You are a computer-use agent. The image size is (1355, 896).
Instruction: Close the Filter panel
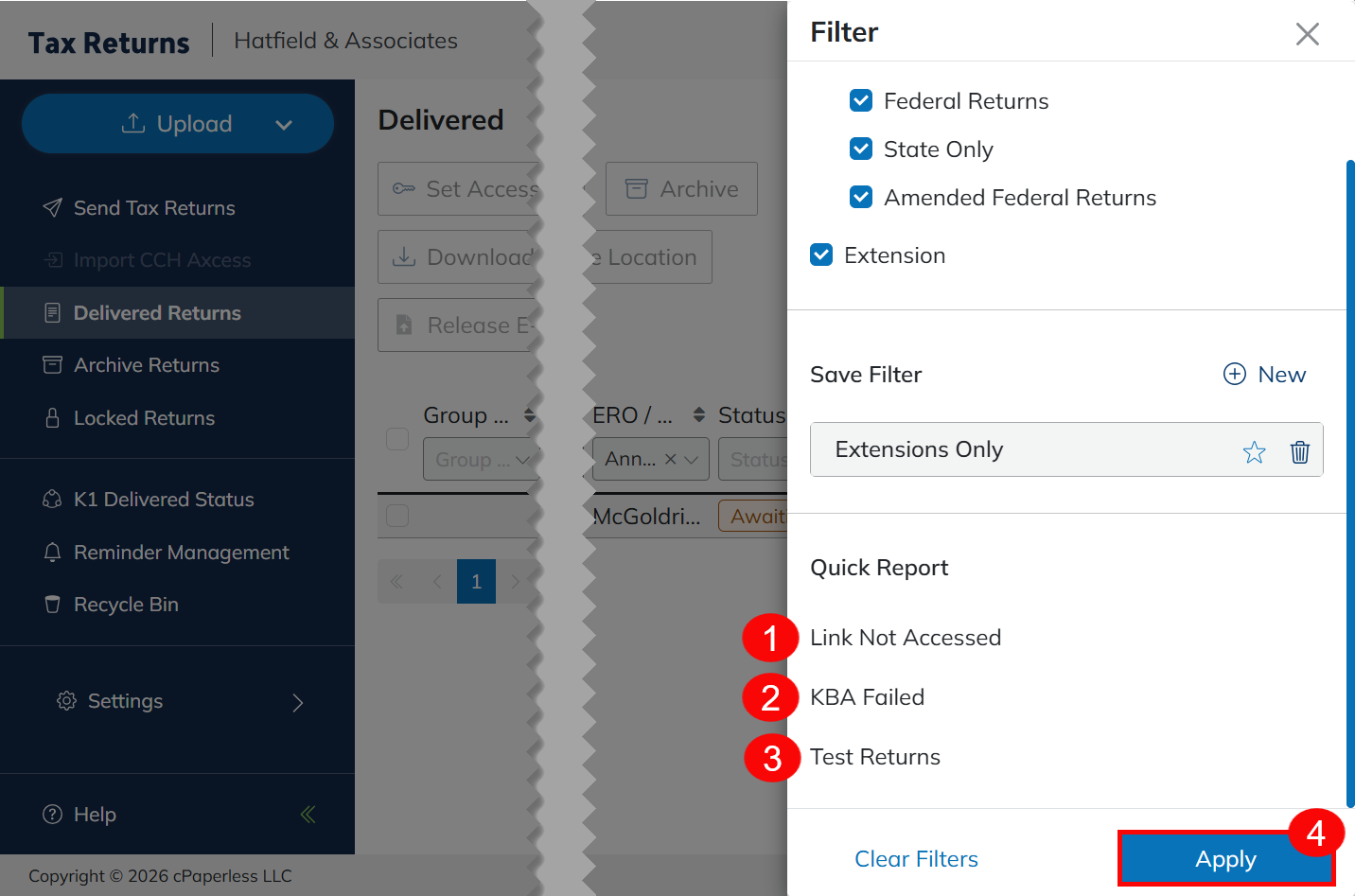tap(1307, 34)
